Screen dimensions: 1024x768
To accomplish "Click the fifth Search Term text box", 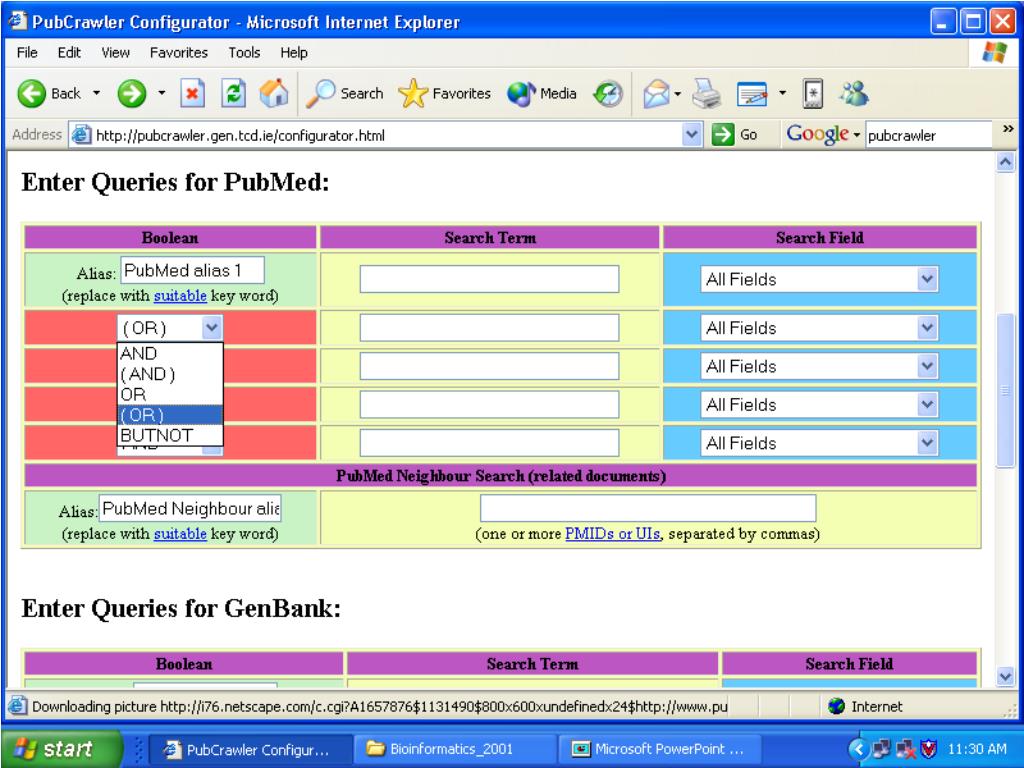I will pos(489,443).
